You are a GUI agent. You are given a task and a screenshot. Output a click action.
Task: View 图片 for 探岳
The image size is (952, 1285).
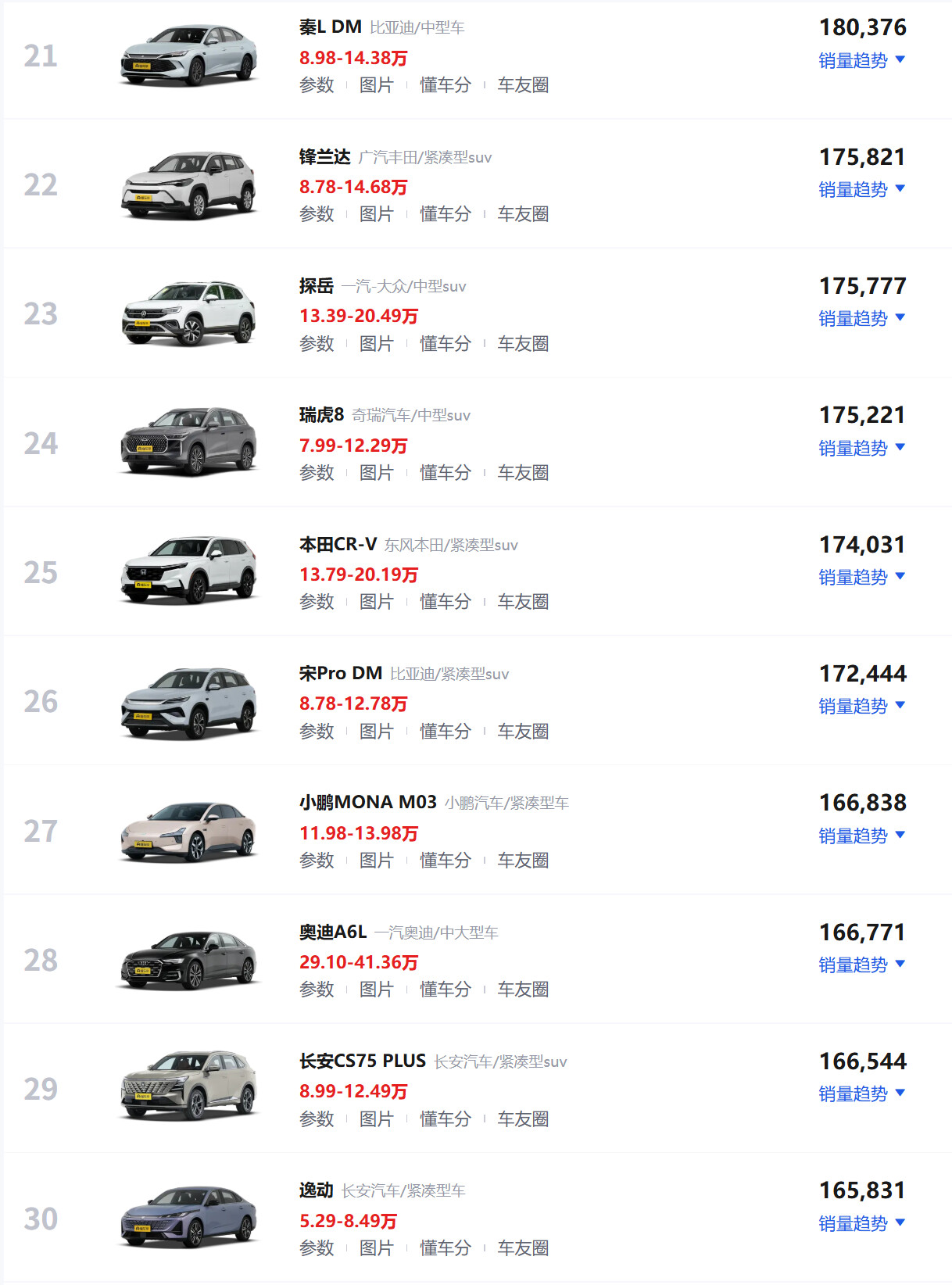point(376,344)
